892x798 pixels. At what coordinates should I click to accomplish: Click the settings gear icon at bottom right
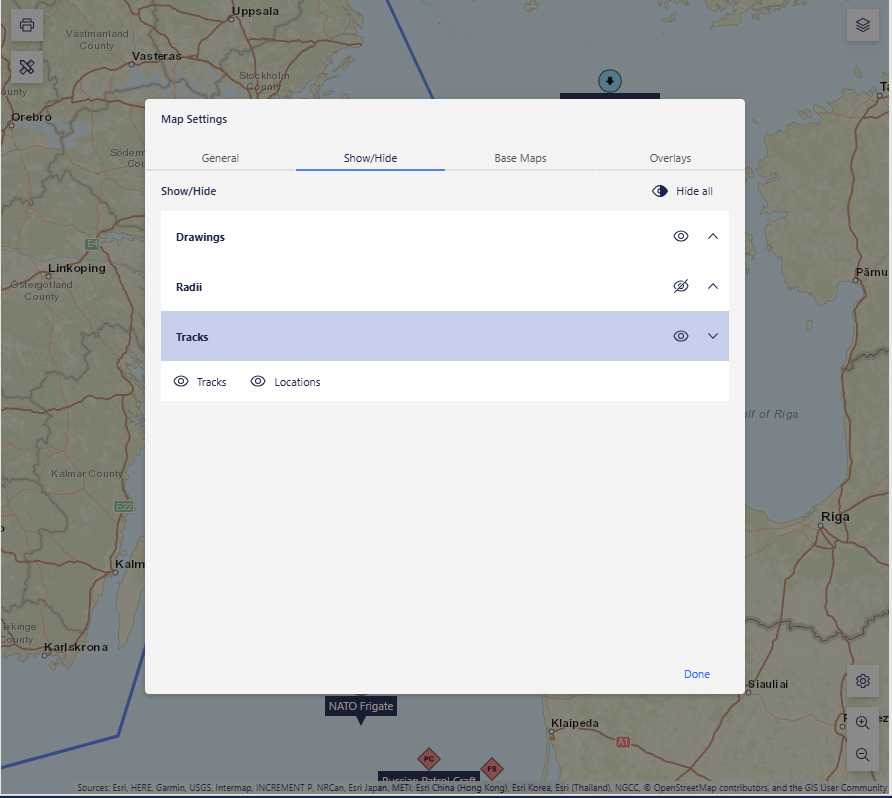(x=862, y=681)
